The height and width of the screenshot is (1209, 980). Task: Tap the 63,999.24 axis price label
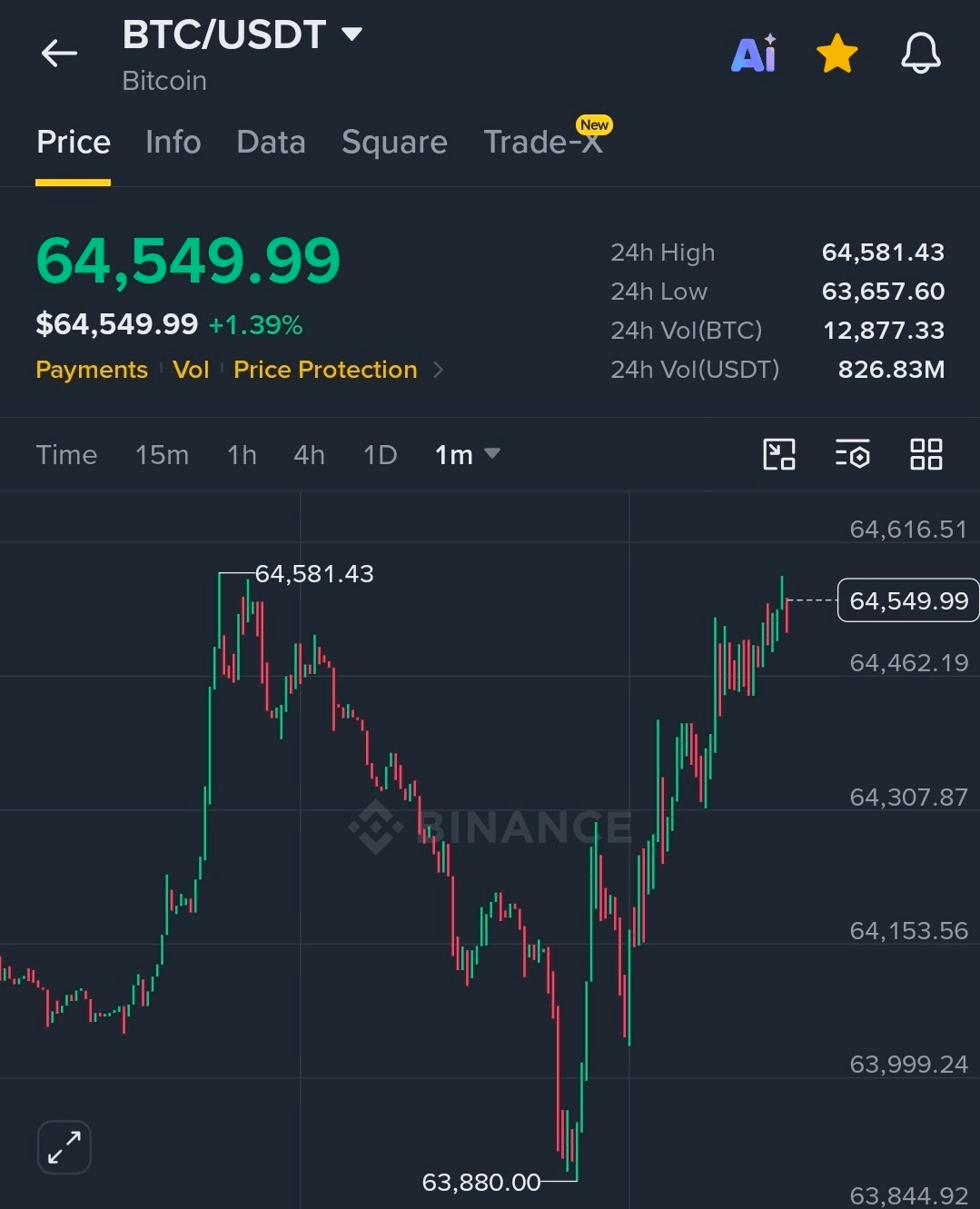click(x=908, y=1064)
